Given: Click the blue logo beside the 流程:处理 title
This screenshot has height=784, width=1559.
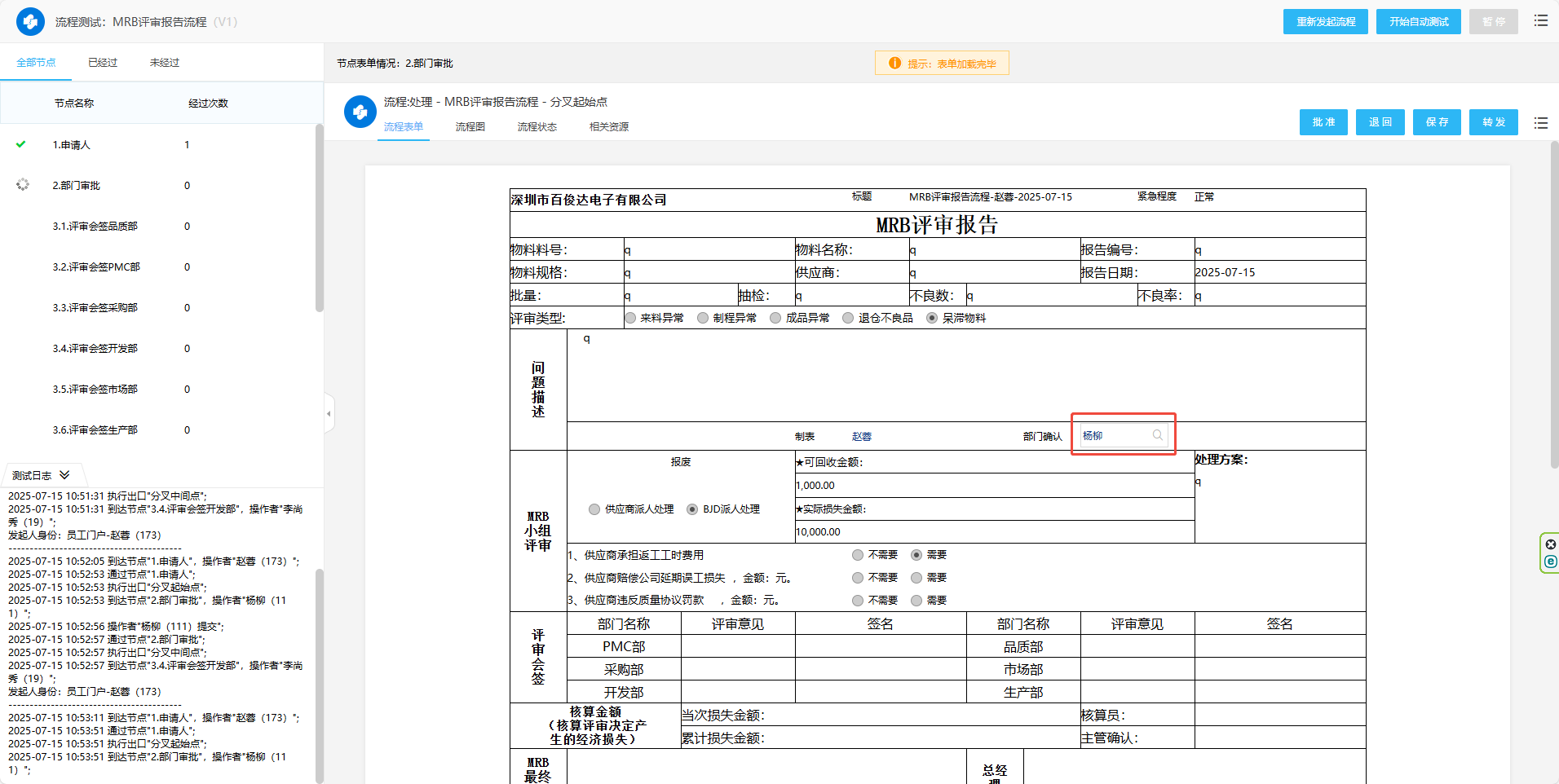Looking at the screenshot, I should coord(360,112).
